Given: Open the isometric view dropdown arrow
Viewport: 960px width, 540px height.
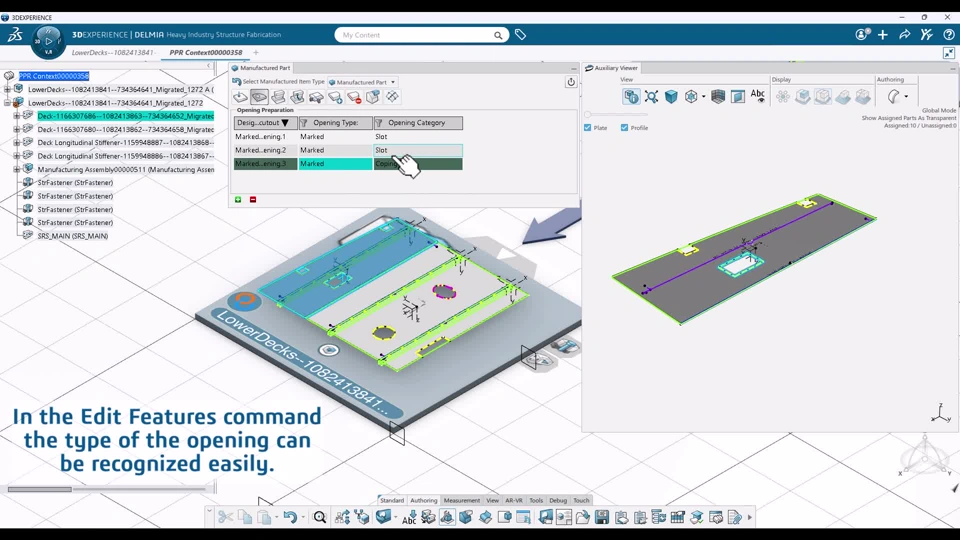Looking at the screenshot, I should (703, 97).
